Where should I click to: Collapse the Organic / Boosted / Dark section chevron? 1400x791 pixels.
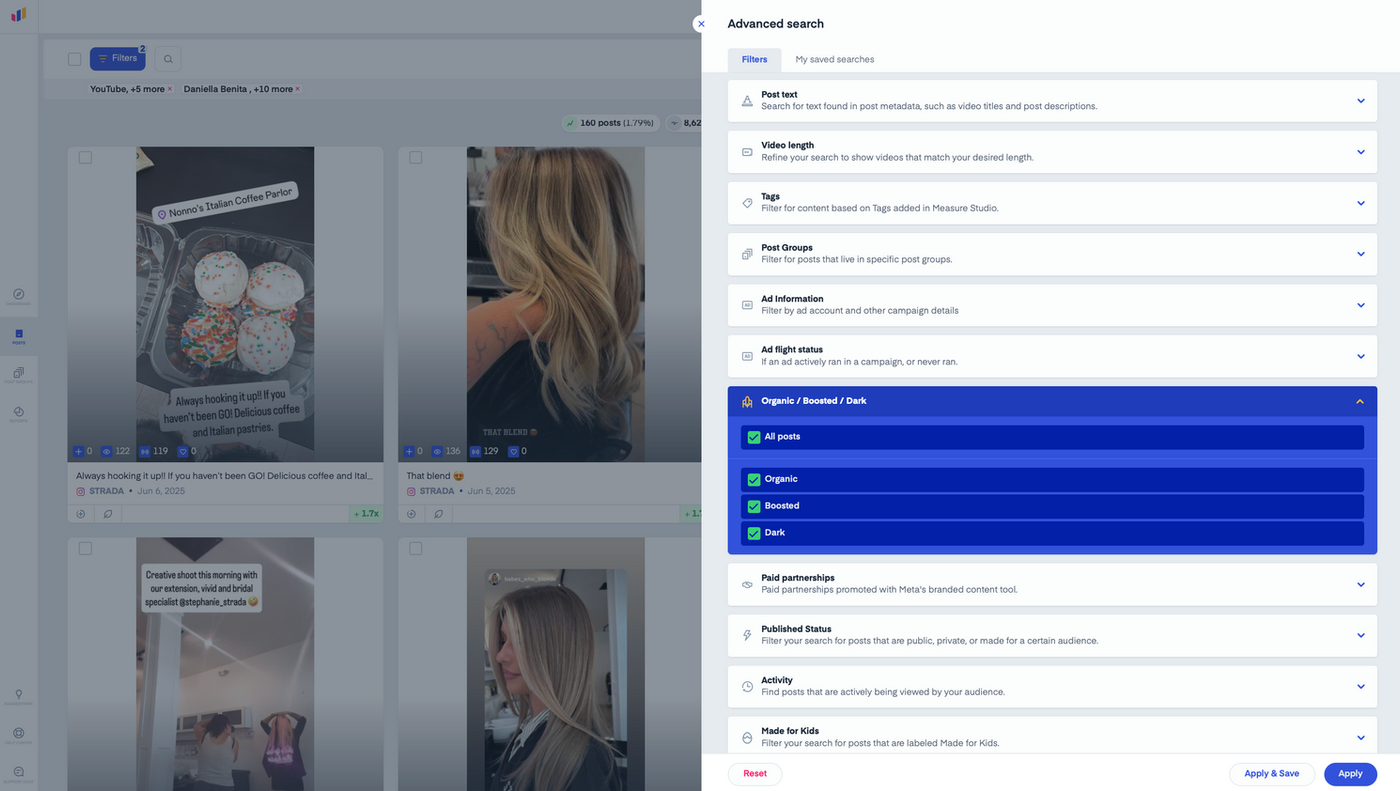1360,401
